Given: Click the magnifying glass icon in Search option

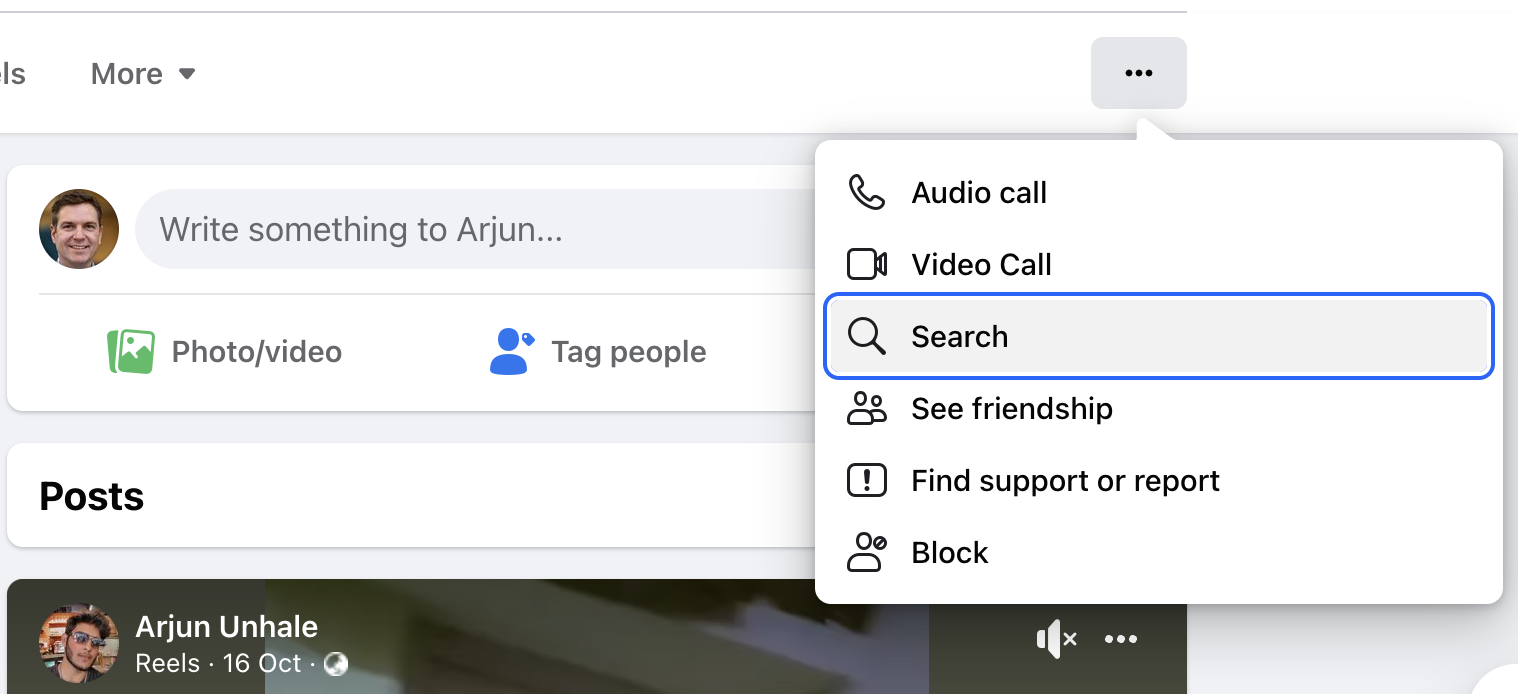Looking at the screenshot, I should point(866,336).
